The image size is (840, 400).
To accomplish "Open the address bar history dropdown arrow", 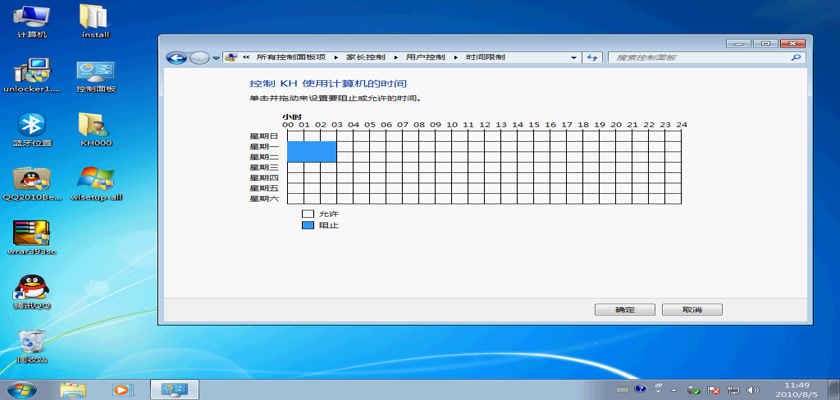I will pos(574,58).
